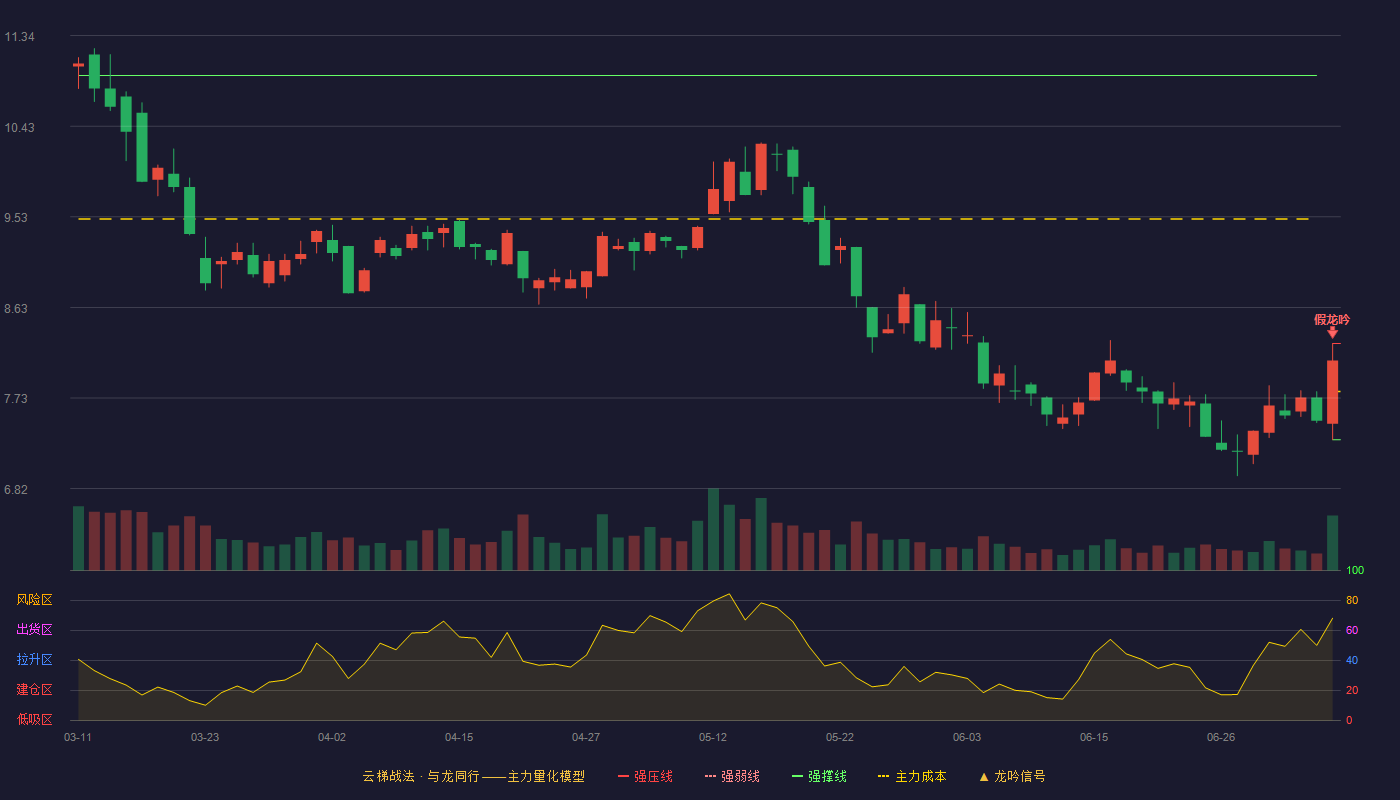Click the 10.43 price axis label
1400x800 pixels.
coord(20,128)
